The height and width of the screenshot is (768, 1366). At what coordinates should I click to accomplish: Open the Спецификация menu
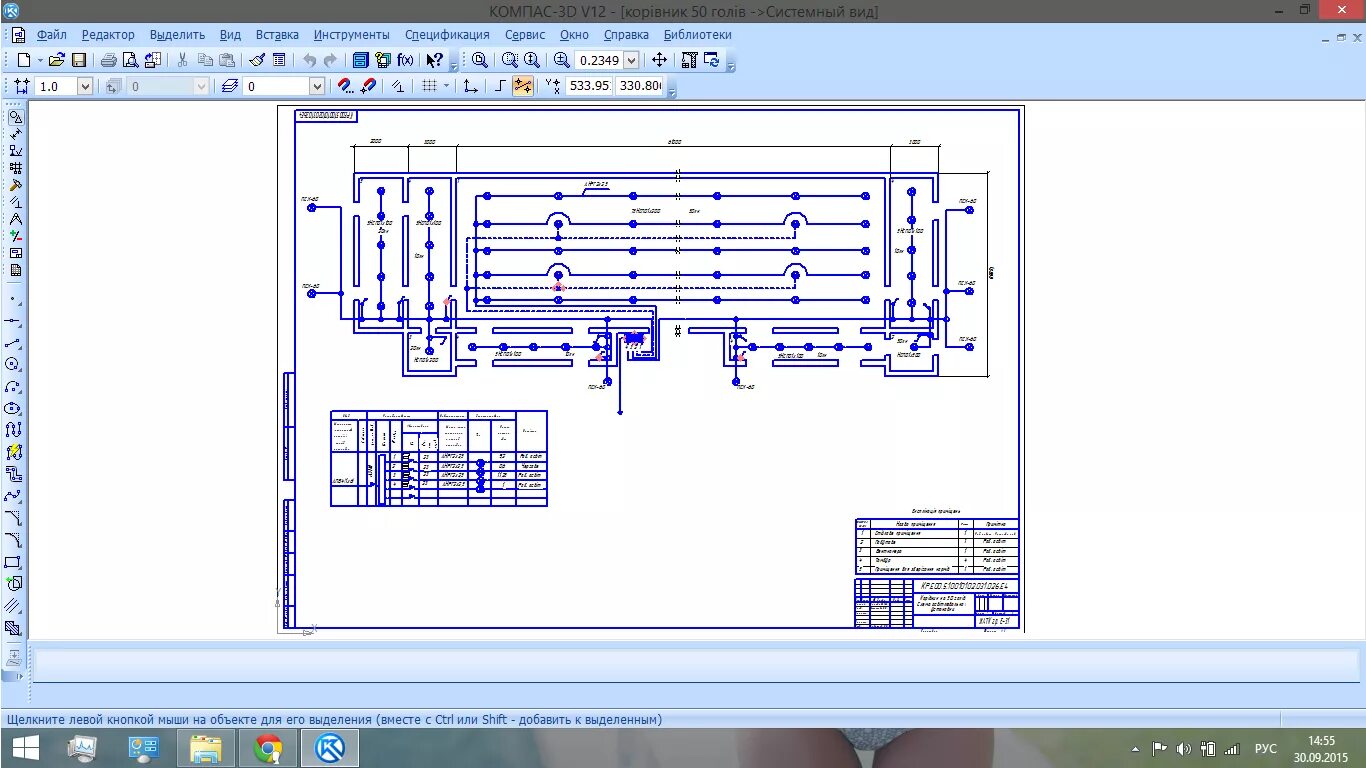point(447,34)
